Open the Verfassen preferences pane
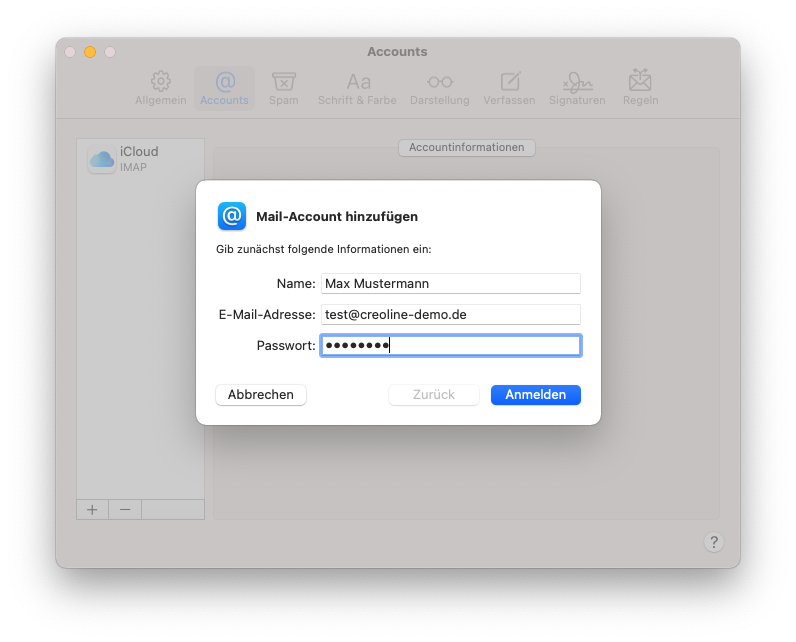Image resolution: width=796 pixels, height=642 pixels. 509,88
